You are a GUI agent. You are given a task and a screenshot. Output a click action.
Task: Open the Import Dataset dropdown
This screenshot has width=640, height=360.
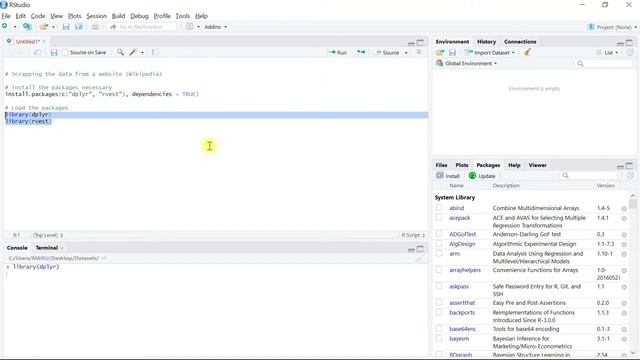click(490, 52)
